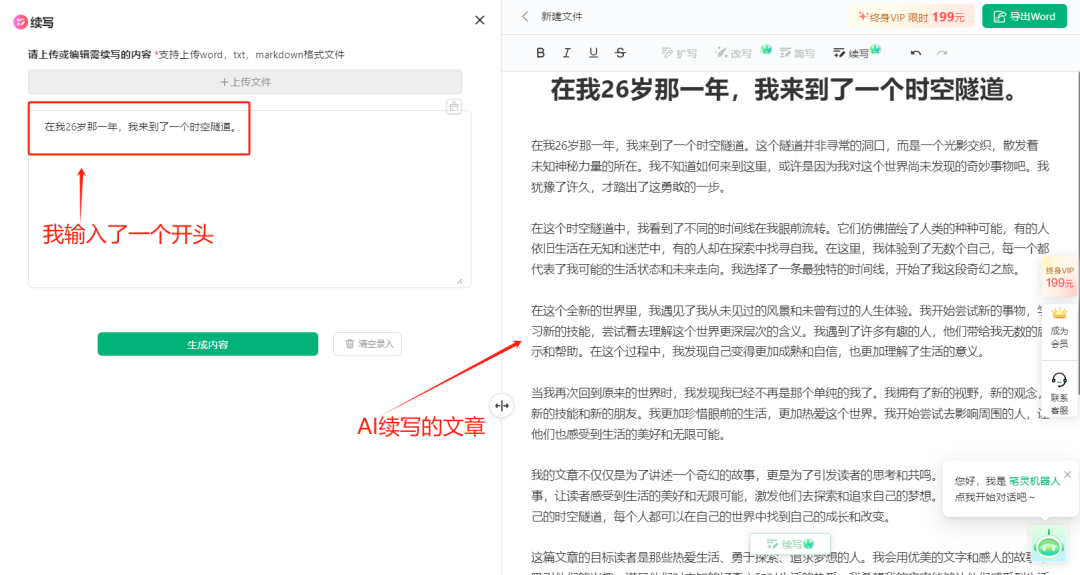The image size is (1080, 575).
Task: Click the 续写 continue tool in toolbar
Action: pos(851,53)
